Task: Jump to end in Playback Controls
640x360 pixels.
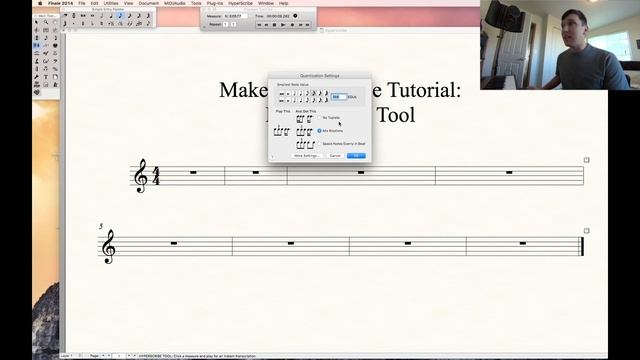Action: 308,25
